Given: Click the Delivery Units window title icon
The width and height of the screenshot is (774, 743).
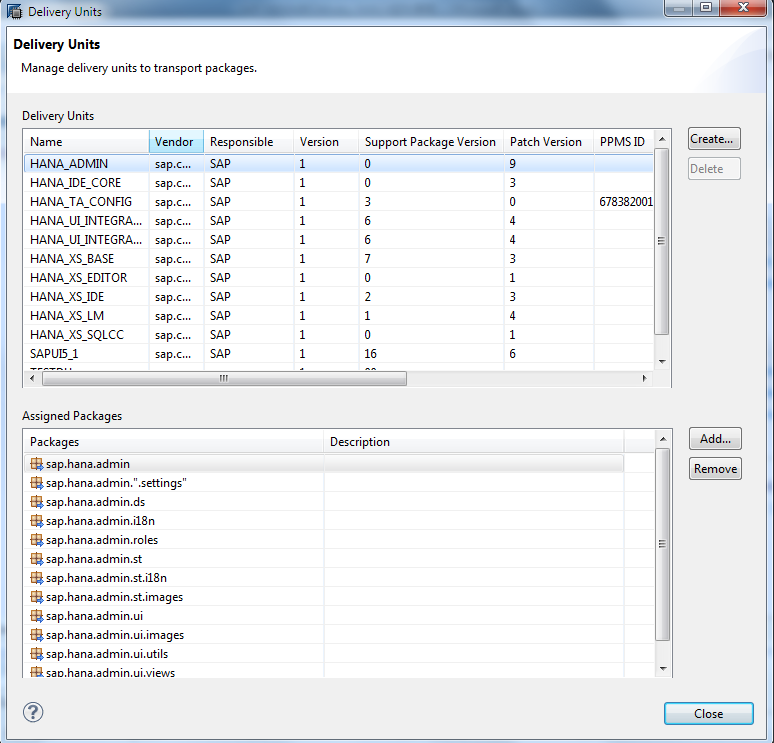Looking at the screenshot, I should [x=15, y=11].
